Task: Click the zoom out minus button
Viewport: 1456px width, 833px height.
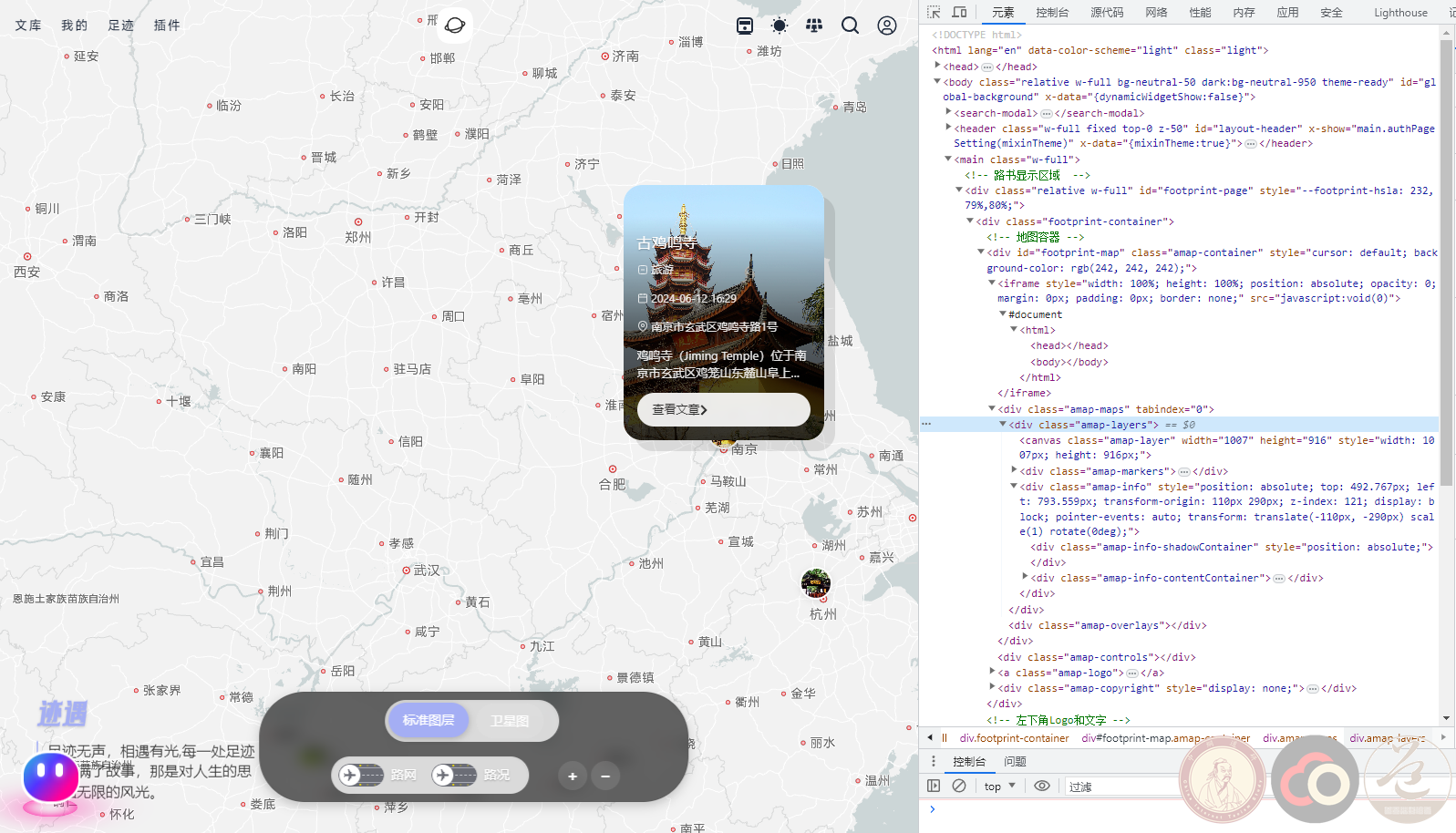Action: [x=605, y=776]
